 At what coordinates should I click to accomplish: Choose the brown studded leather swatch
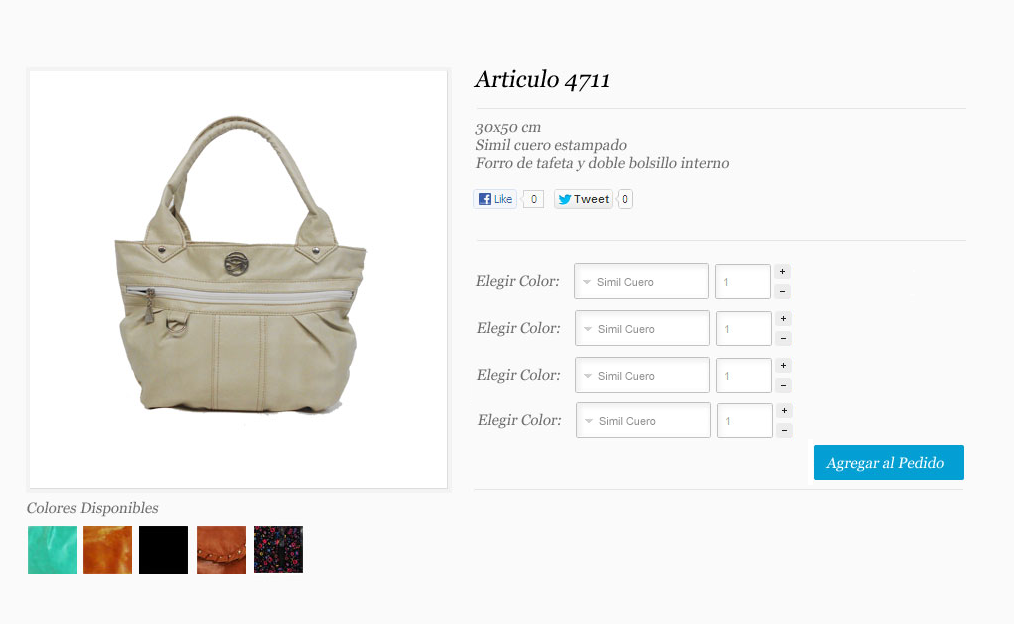(221, 550)
